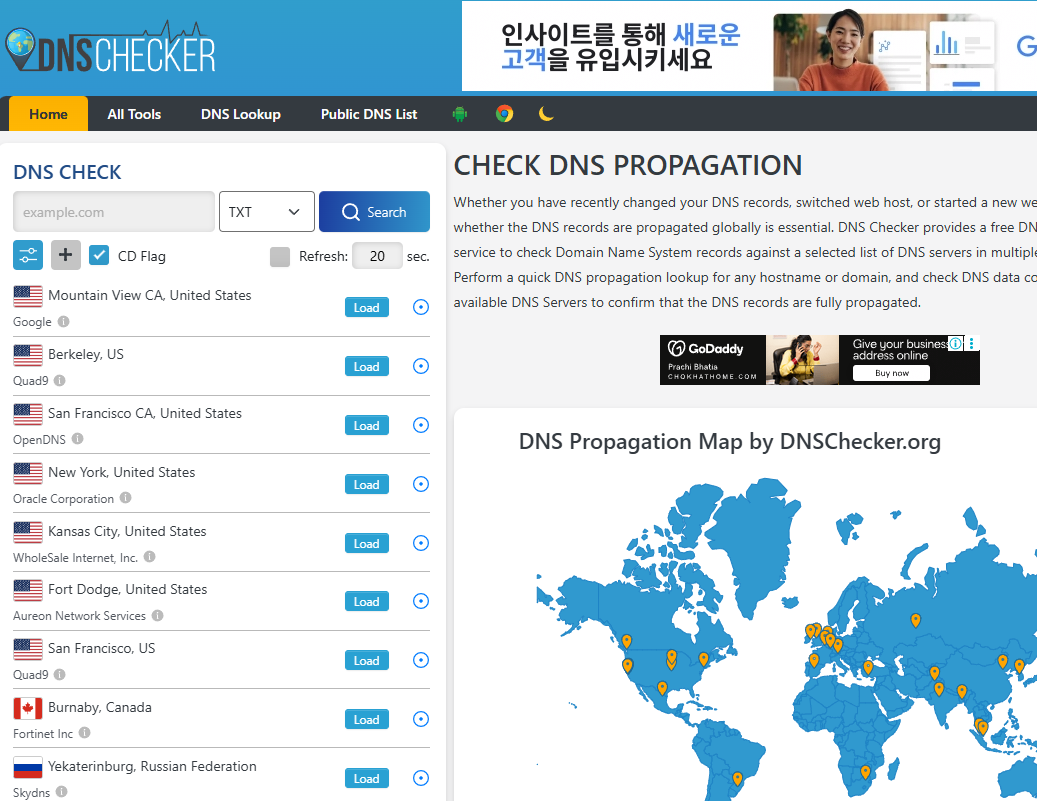This screenshot has height=801, width=1037.
Task: Open the Korean banner advertisement
Action: [x=749, y=46]
